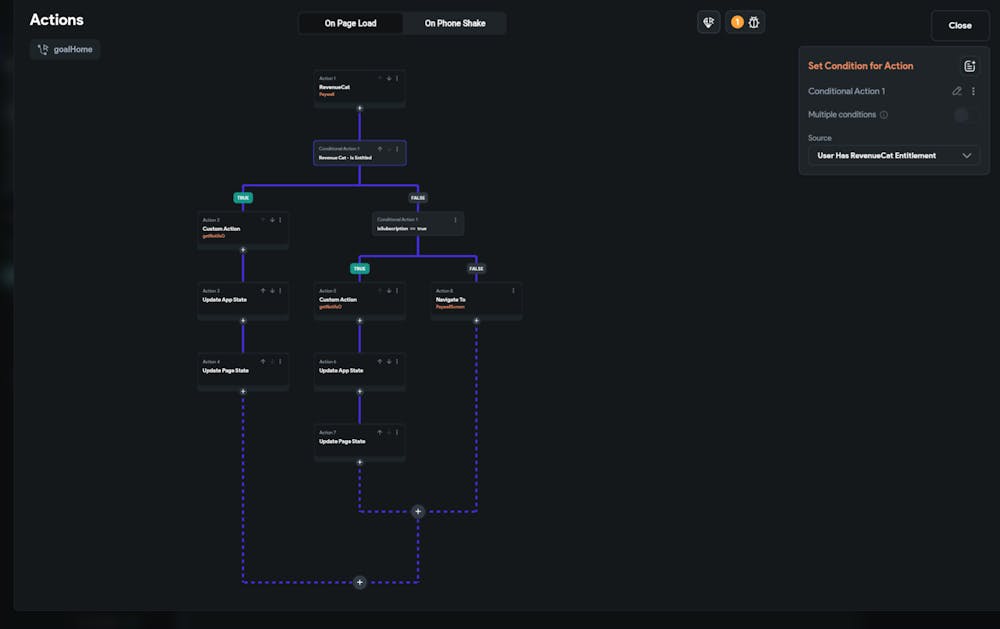Open options menu on Action 7 Update Page State
The height and width of the screenshot is (629, 1000).
pos(397,432)
